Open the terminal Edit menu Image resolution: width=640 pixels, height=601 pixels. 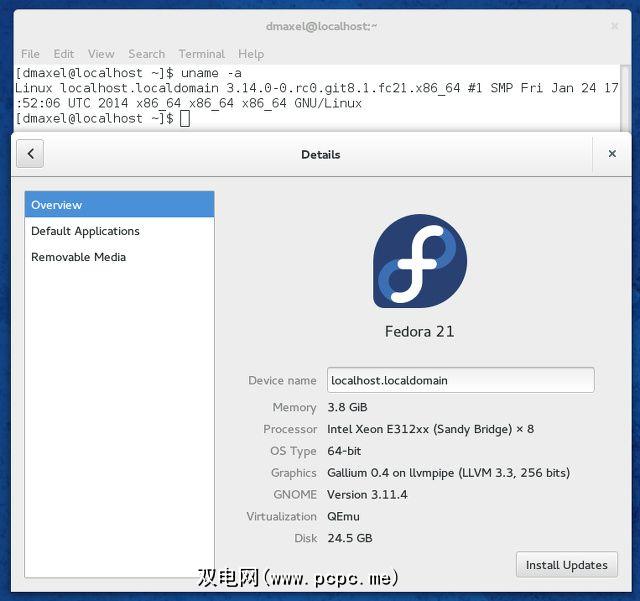pos(64,54)
